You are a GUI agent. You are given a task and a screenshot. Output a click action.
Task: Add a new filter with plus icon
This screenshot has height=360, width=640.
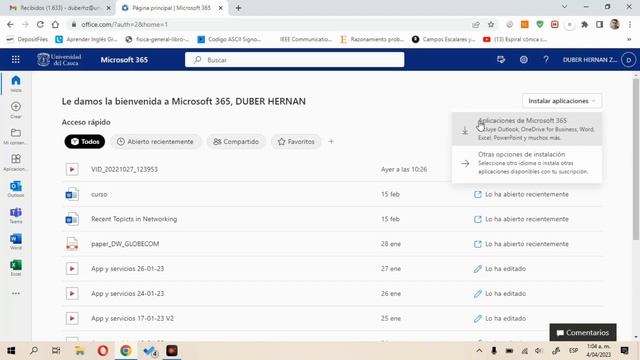tap(331, 141)
